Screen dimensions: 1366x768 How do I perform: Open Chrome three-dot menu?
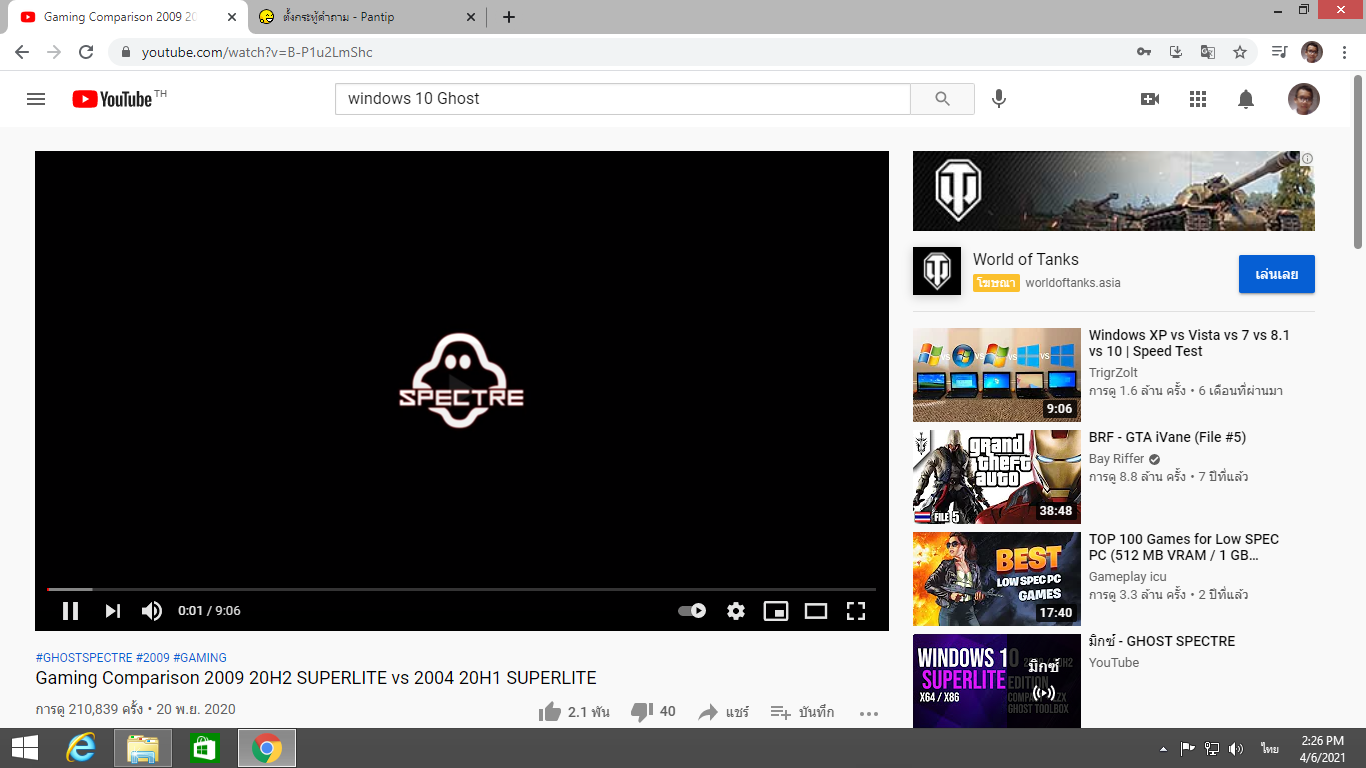click(x=1345, y=52)
